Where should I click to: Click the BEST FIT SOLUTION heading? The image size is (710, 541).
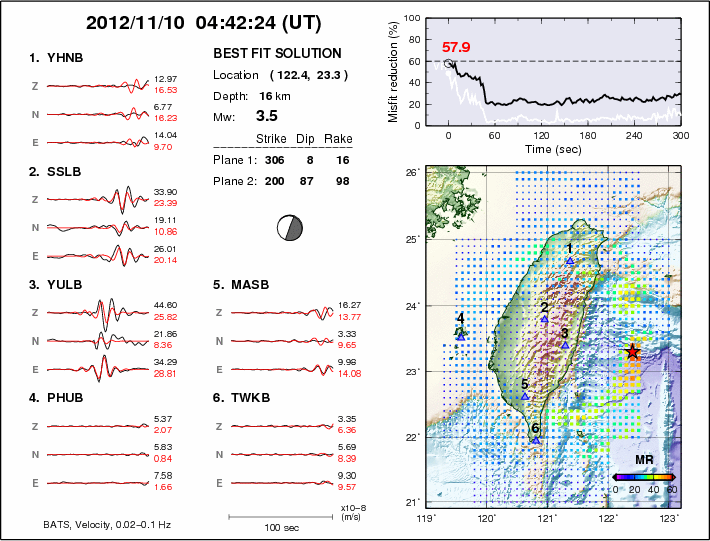tap(277, 53)
